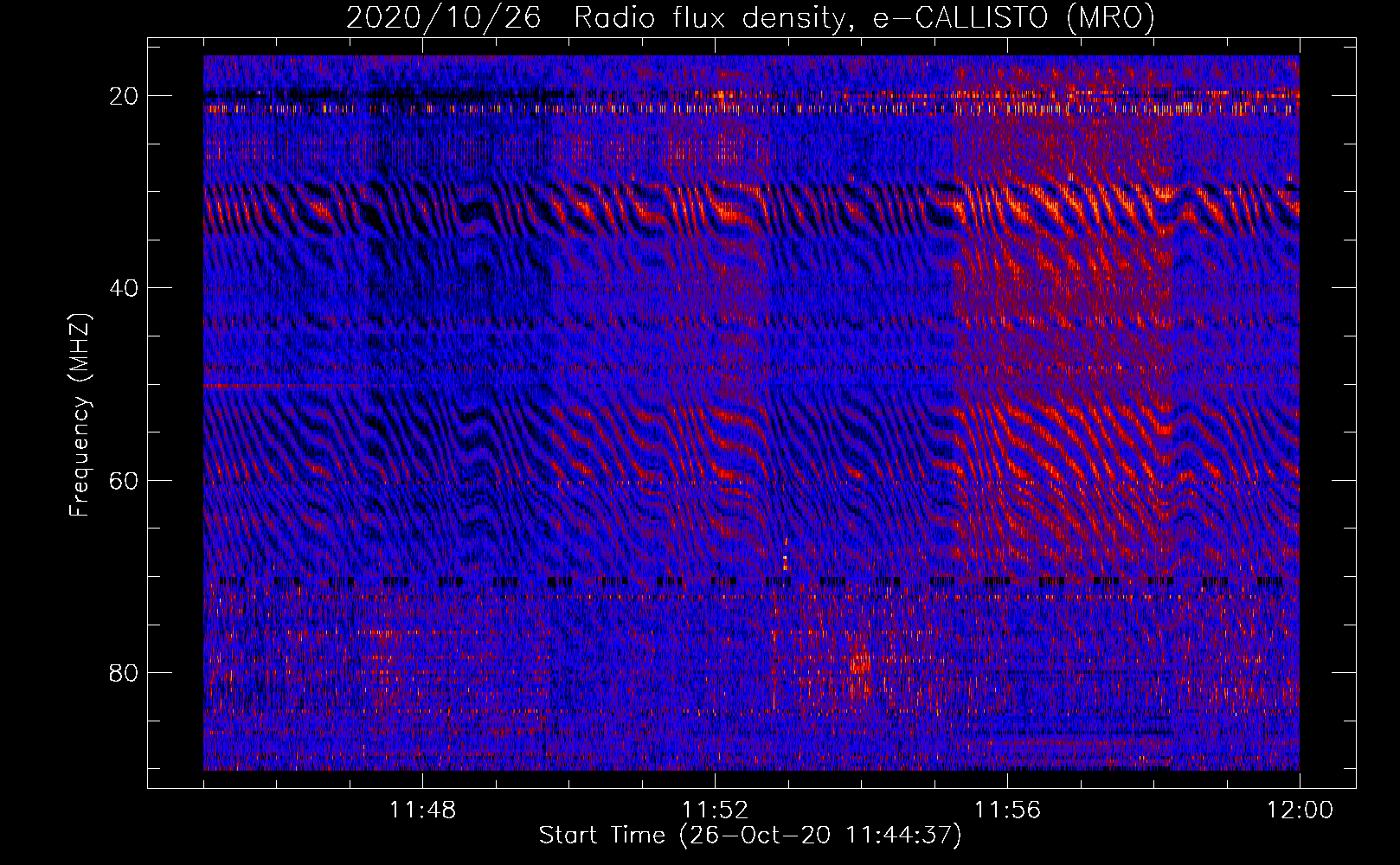The height and width of the screenshot is (865, 1400).
Task: Click the 11:52 time tick label
Action: point(715,811)
